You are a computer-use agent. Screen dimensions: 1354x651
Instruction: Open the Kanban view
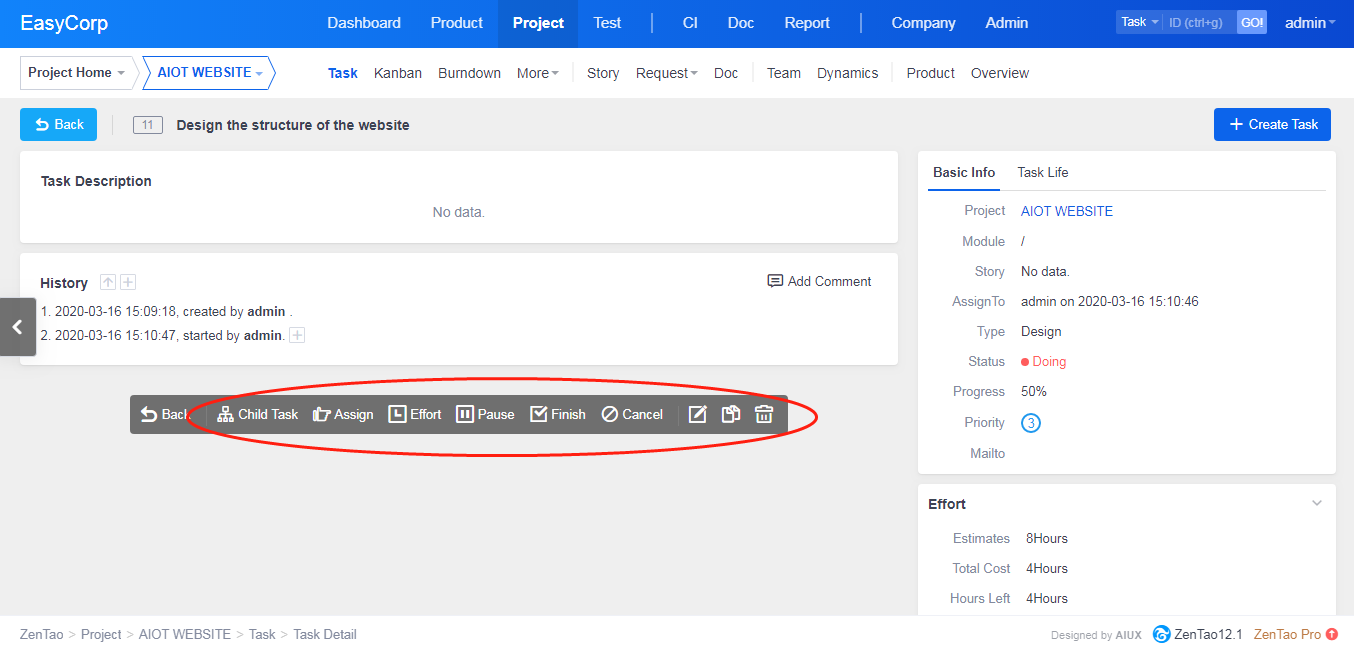click(397, 73)
